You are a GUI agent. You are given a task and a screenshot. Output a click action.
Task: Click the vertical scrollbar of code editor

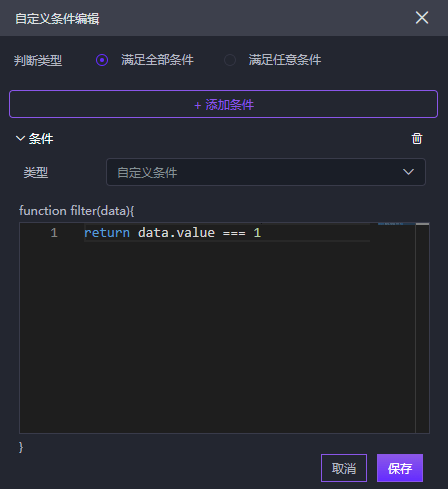click(422, 328)
